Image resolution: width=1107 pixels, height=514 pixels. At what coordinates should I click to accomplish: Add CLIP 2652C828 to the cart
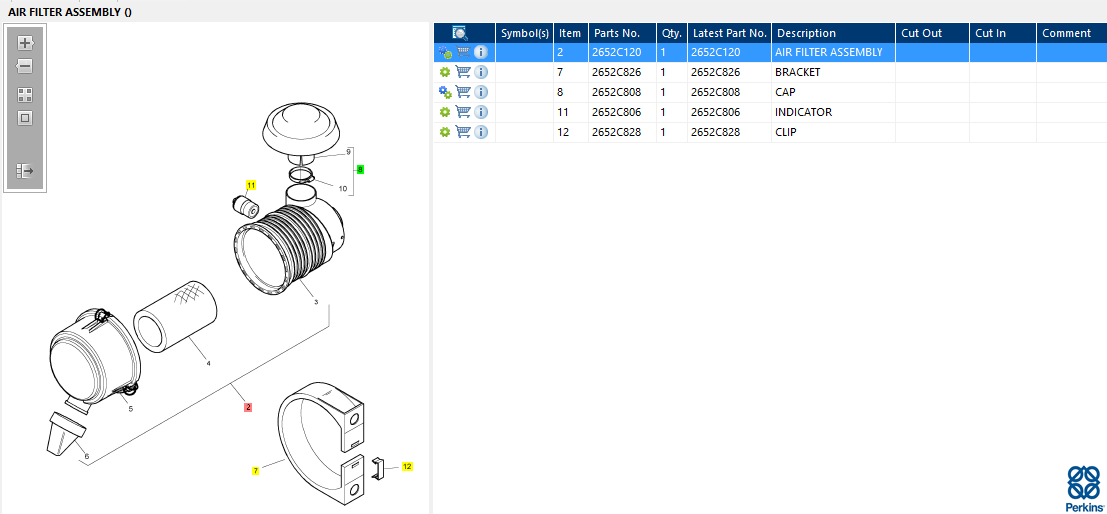coord(463,132)
